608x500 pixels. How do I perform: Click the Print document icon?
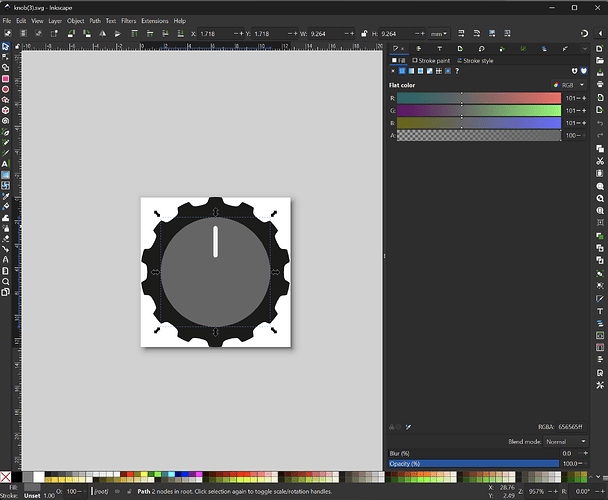click(600, 84)
